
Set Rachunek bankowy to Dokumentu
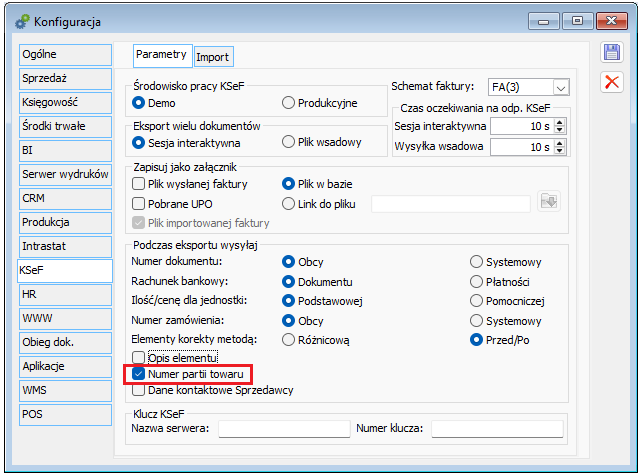[288, 282]
